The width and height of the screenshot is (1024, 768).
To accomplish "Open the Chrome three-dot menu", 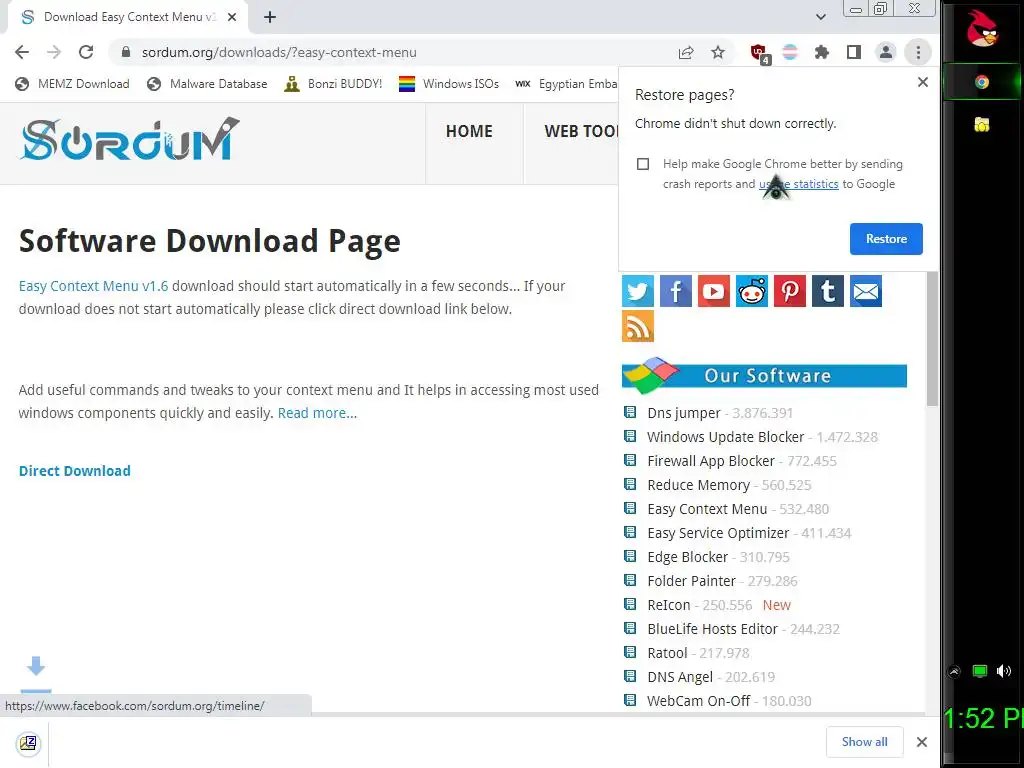I will point(918,52).
